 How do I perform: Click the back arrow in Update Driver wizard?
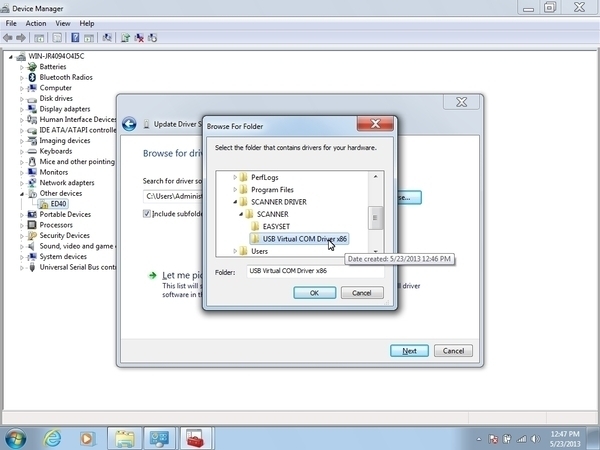(x=129, y=124)
